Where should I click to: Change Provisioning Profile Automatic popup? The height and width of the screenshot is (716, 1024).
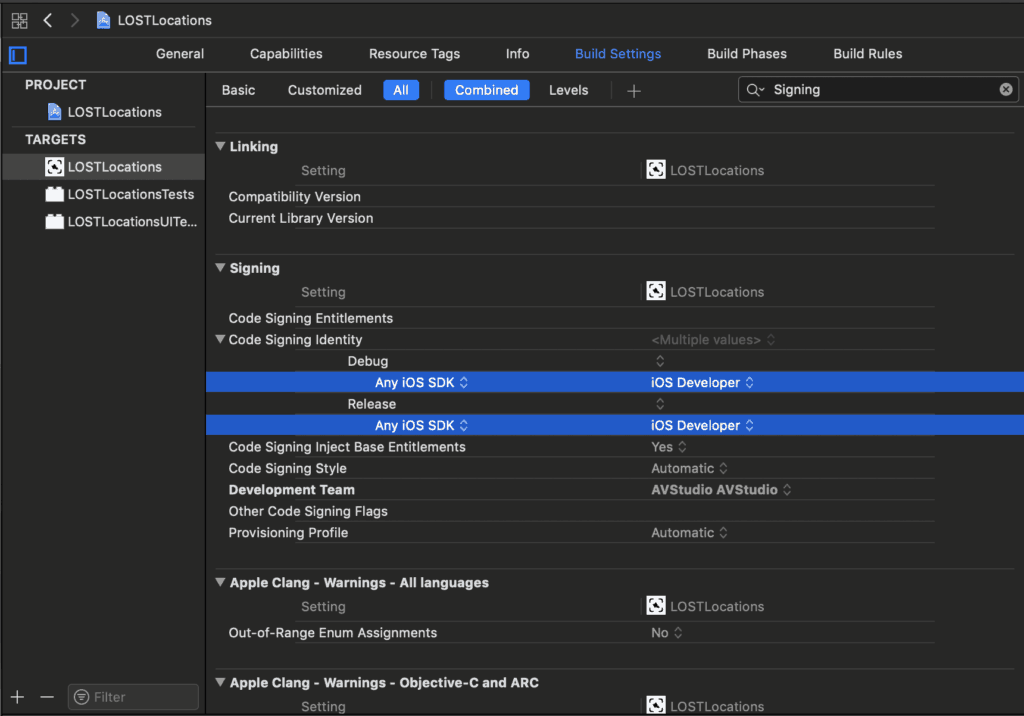click(x=689, y=532)
